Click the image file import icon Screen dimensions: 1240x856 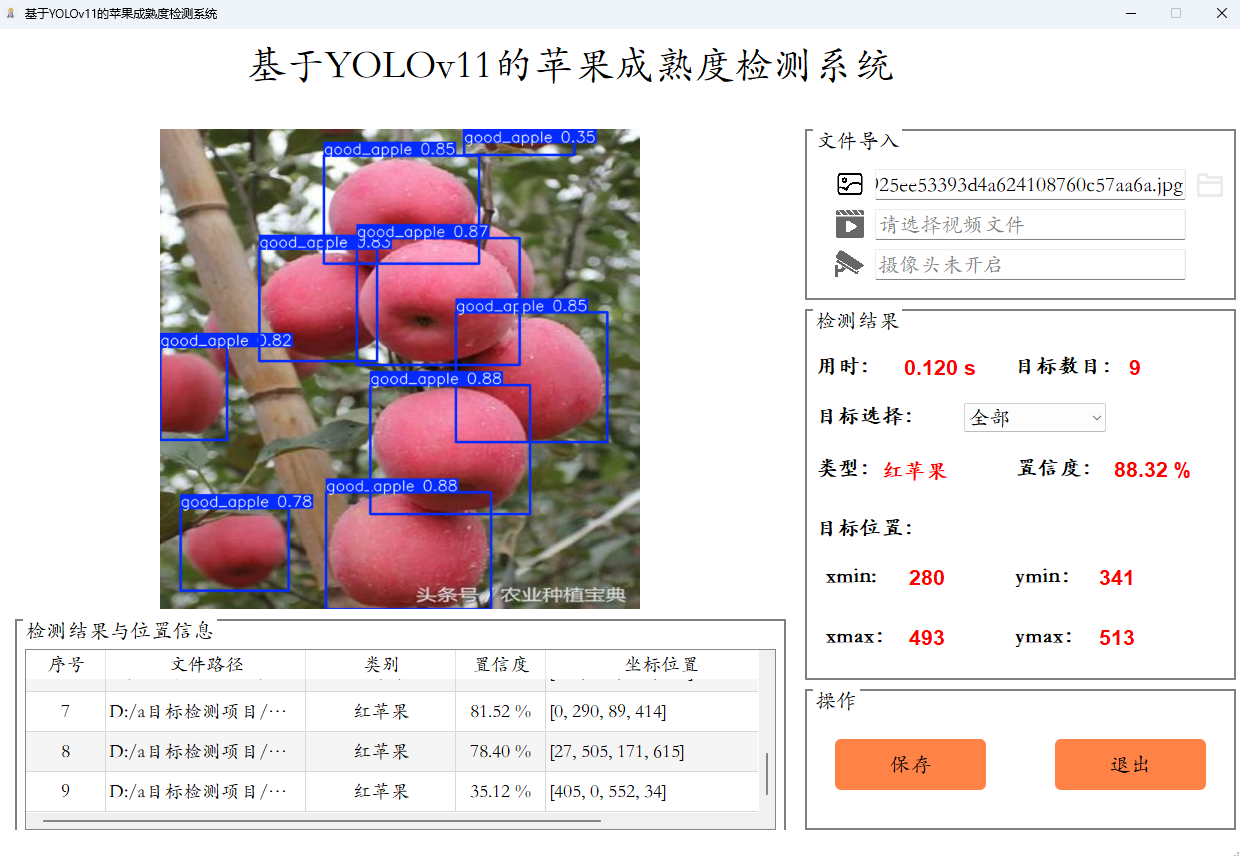[849, 185]
